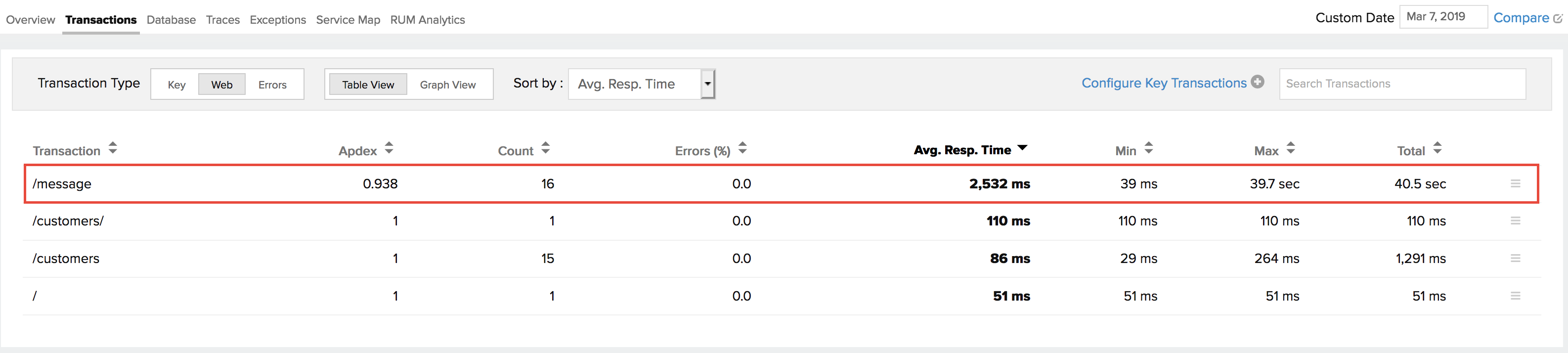
Task: Select Key transaction type
Action: [x=176, y=85]
